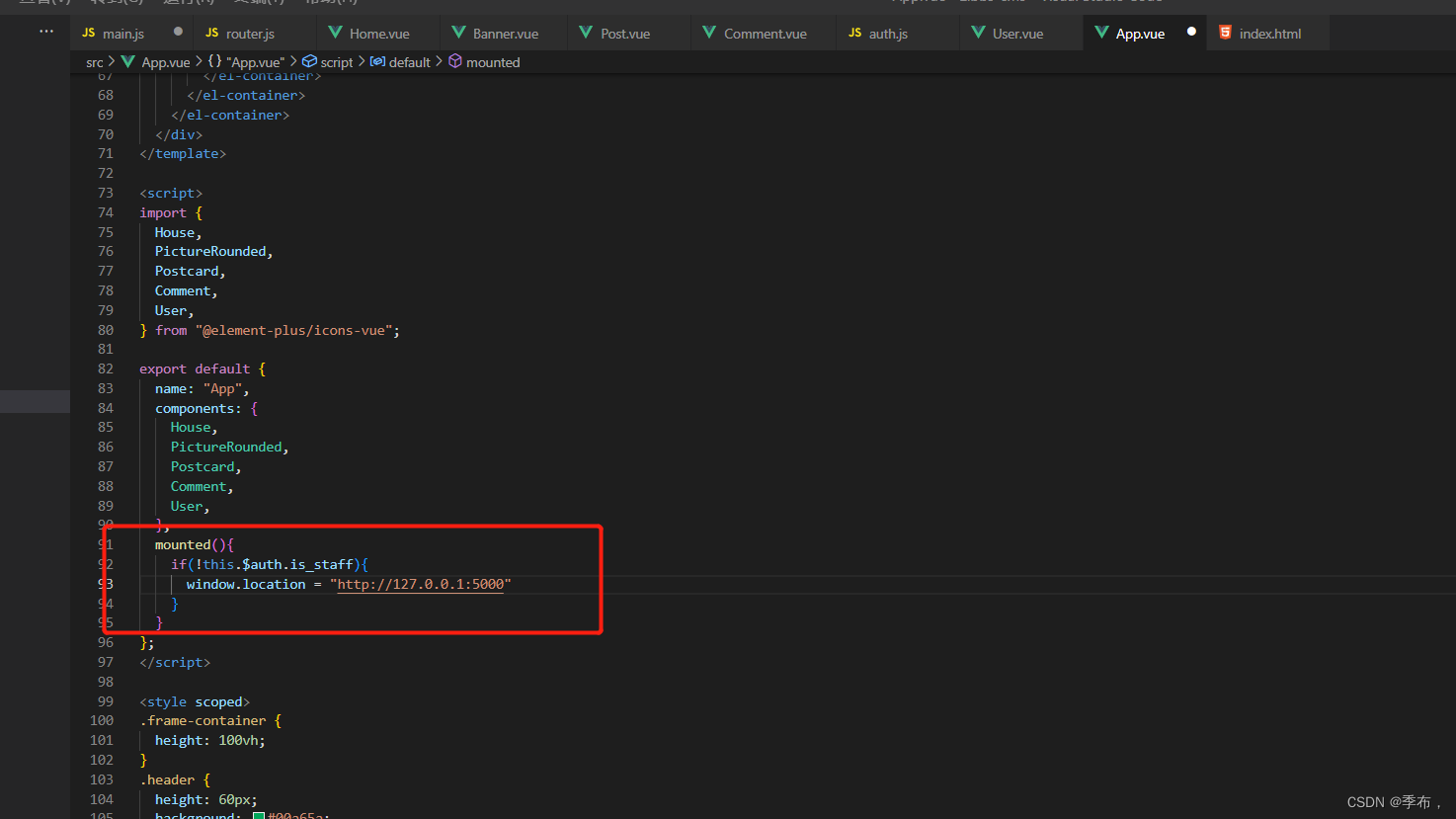The height and width of the screenshot is (819, 1456).
Task: Open the index.html tab
Action: click(x=1268, y=33)
